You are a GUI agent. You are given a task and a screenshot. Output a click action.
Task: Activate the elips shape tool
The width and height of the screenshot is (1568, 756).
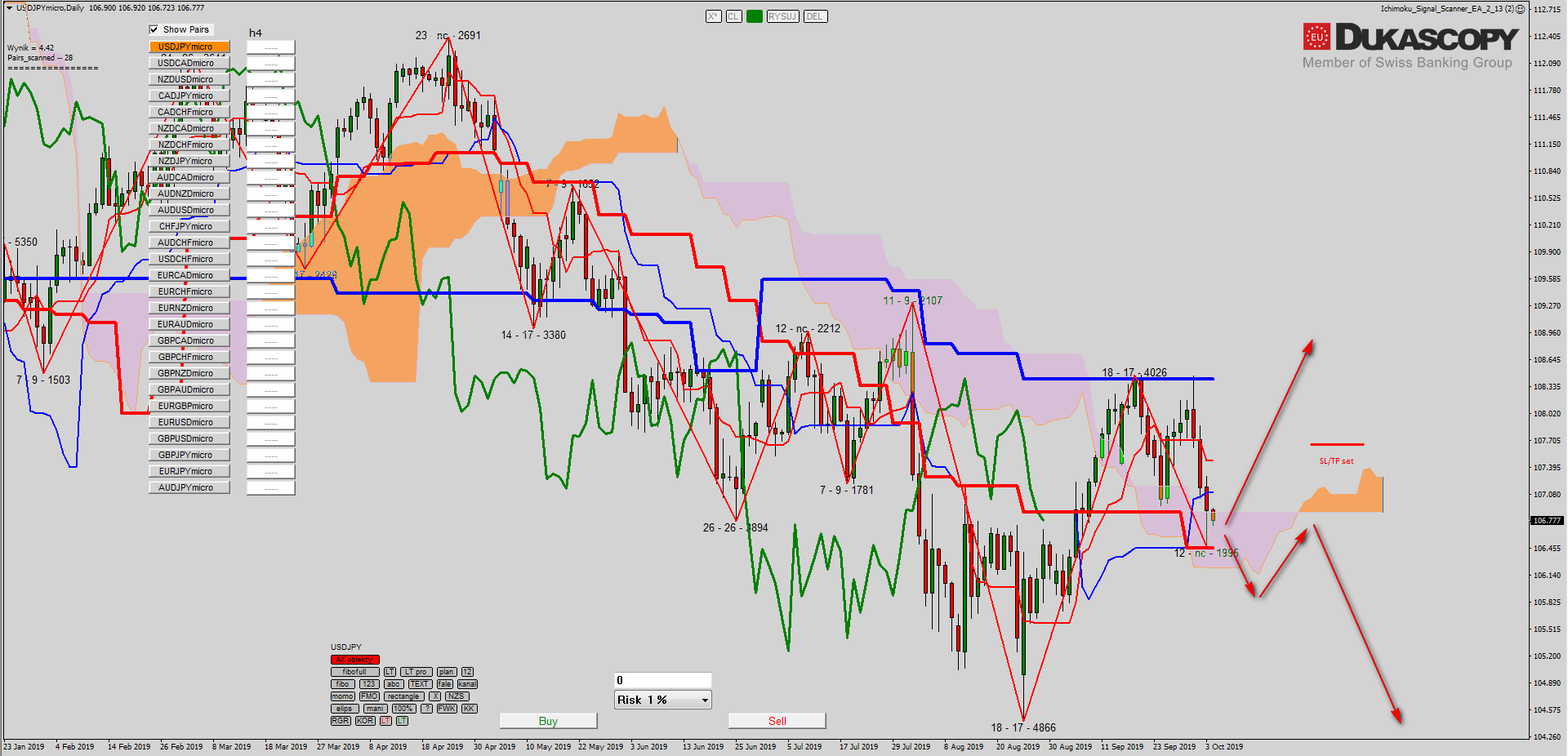[x=343, y=709]
